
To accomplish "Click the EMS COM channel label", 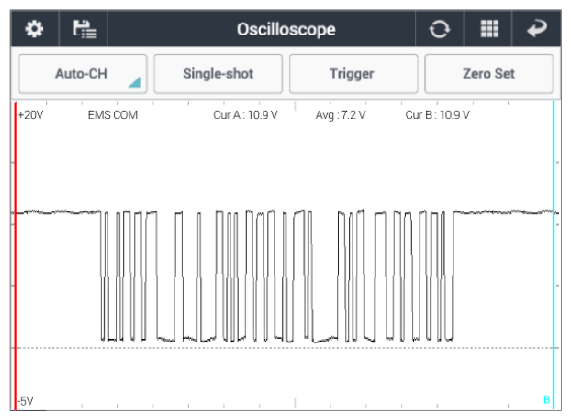I will (x=113, y=115).
